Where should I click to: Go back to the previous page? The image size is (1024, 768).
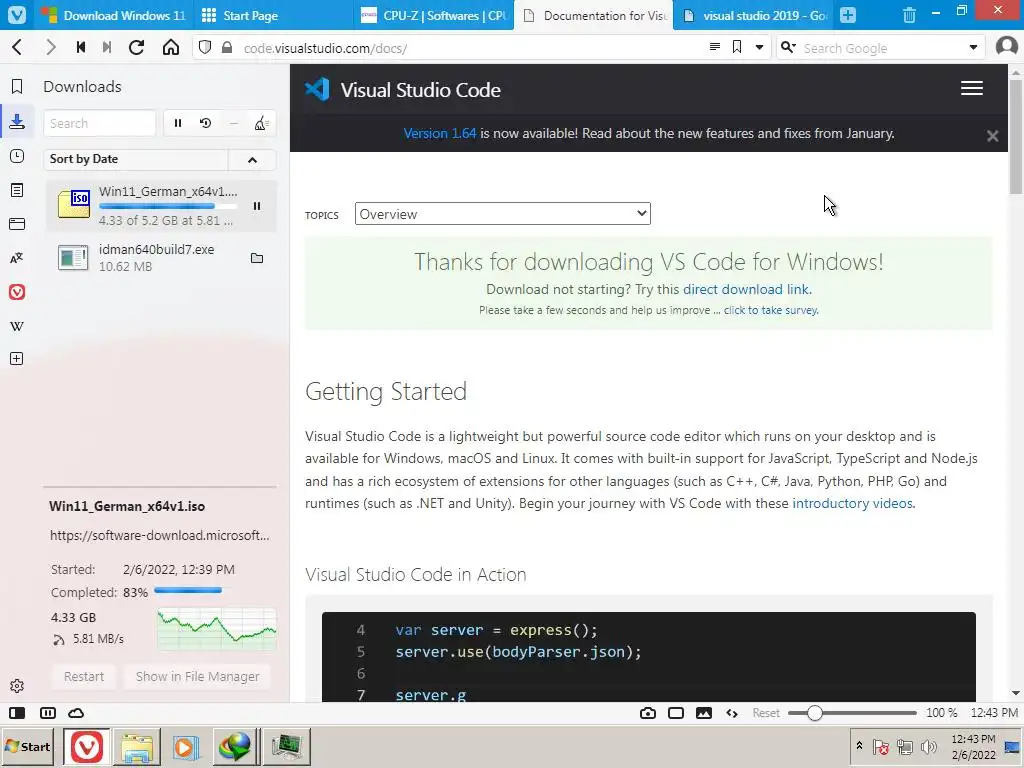click(18, 47)
